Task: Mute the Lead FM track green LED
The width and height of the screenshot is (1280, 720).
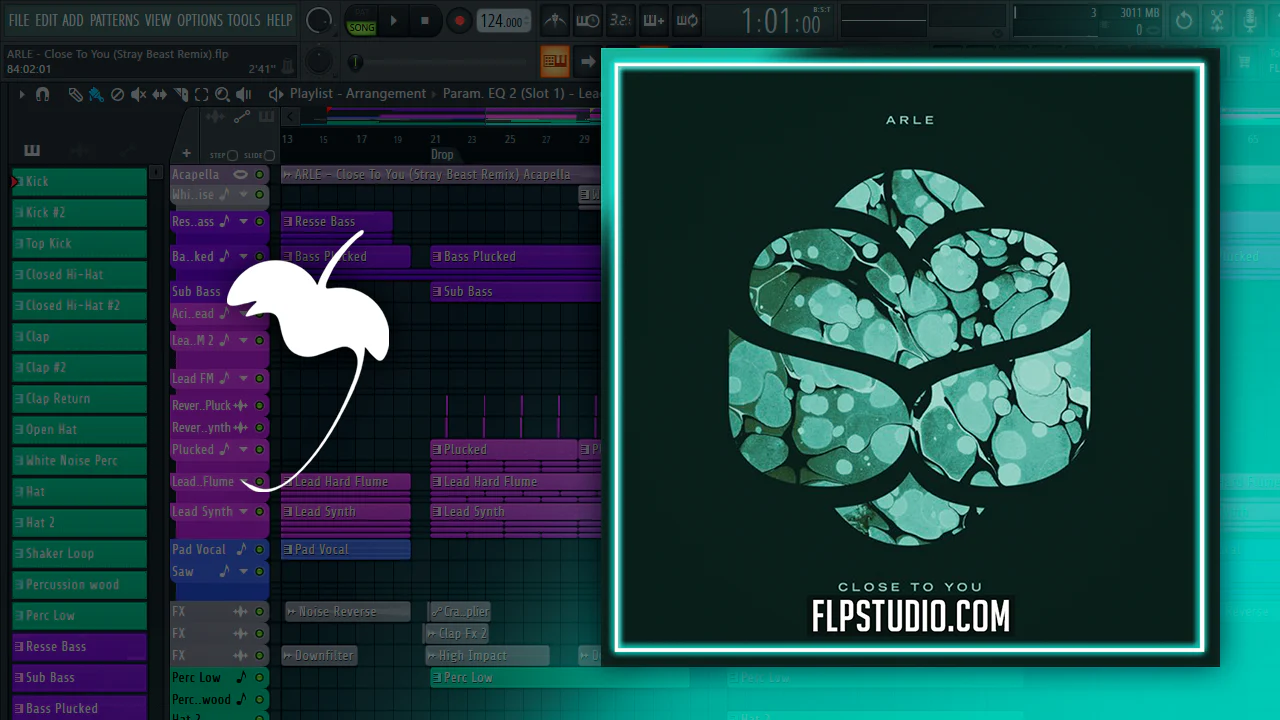Action: (x=260, y=379)
